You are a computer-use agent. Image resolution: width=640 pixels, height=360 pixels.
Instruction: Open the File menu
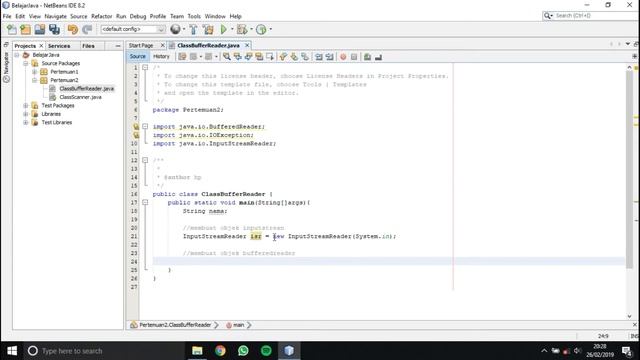click(7, 16)
